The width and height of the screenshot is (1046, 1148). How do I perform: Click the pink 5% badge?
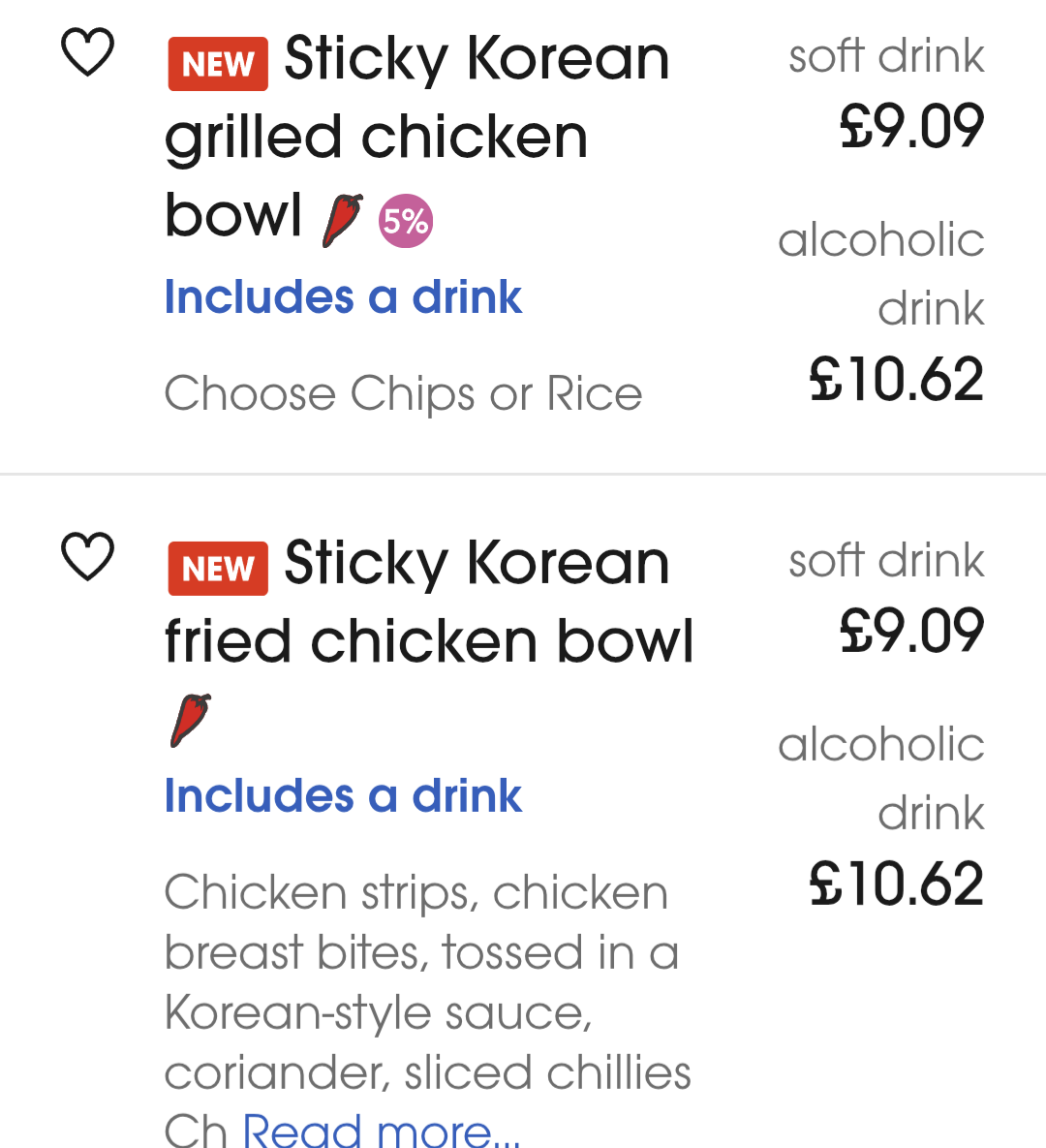point(405,221)
